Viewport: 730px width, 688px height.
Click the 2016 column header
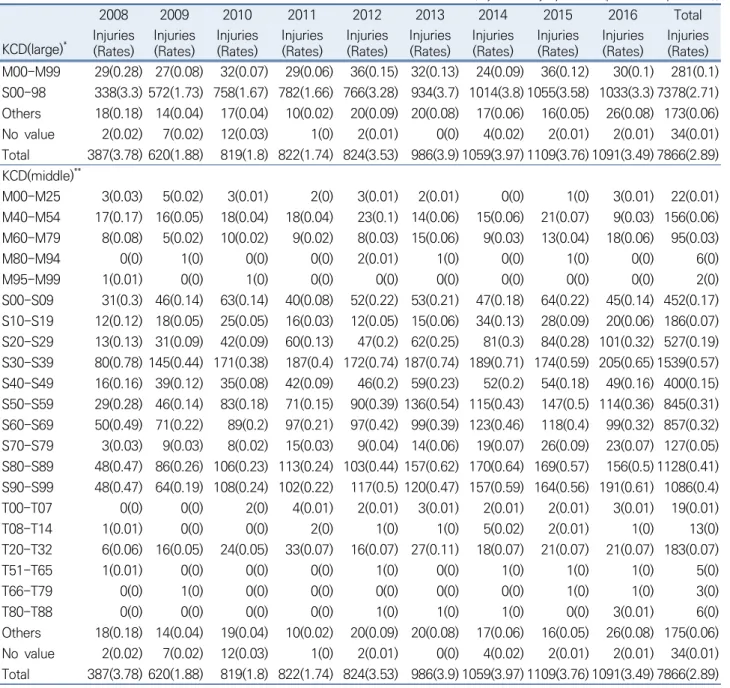point(622,15)
